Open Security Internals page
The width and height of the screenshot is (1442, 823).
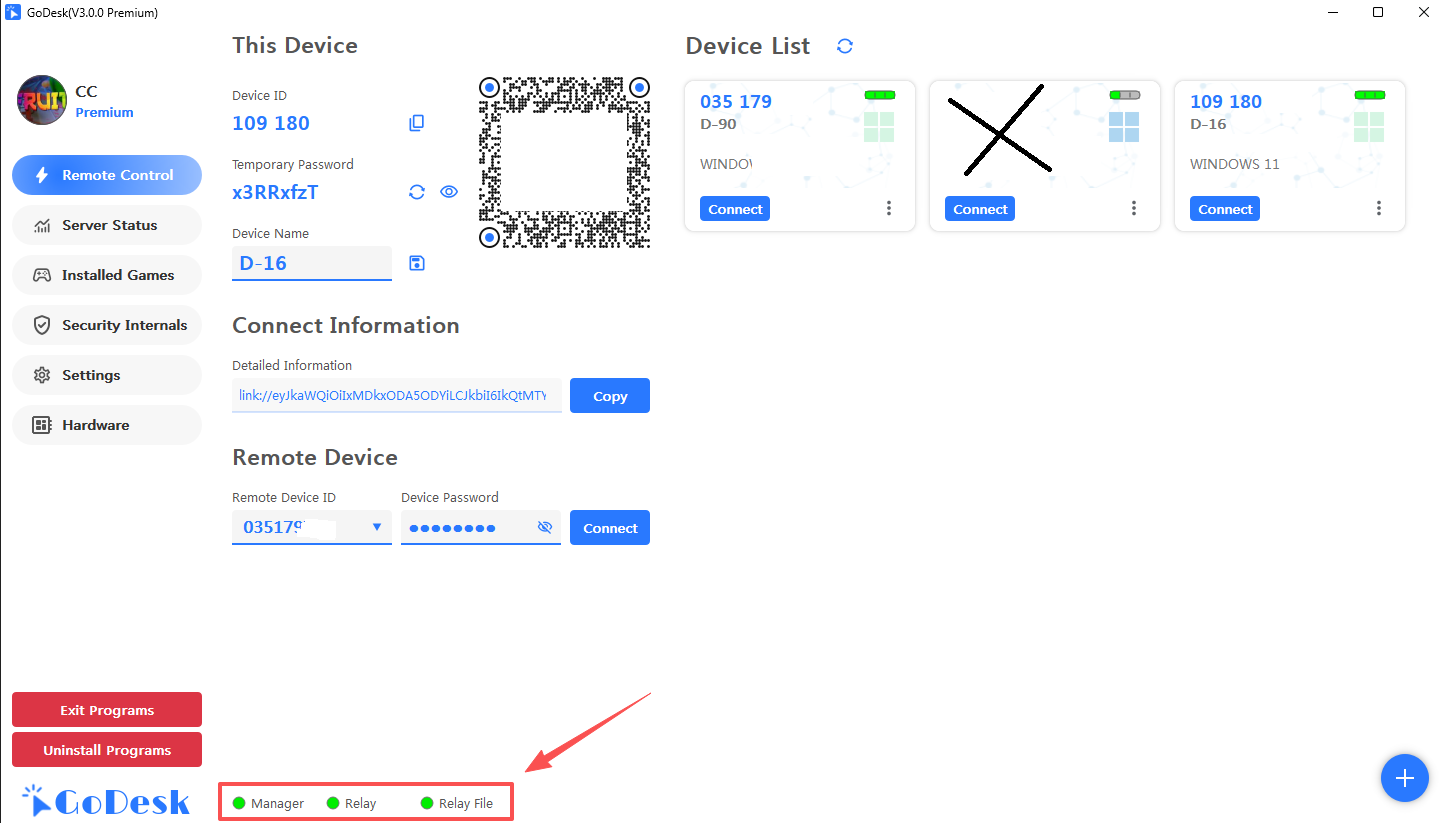[x=107, y=325]
